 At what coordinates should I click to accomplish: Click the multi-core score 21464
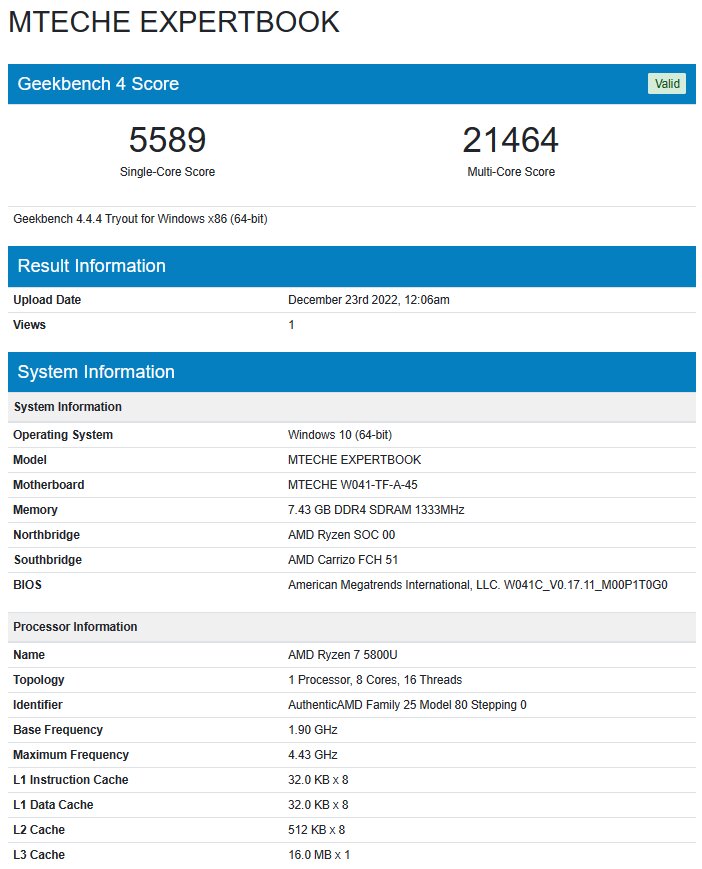[510, 140]
